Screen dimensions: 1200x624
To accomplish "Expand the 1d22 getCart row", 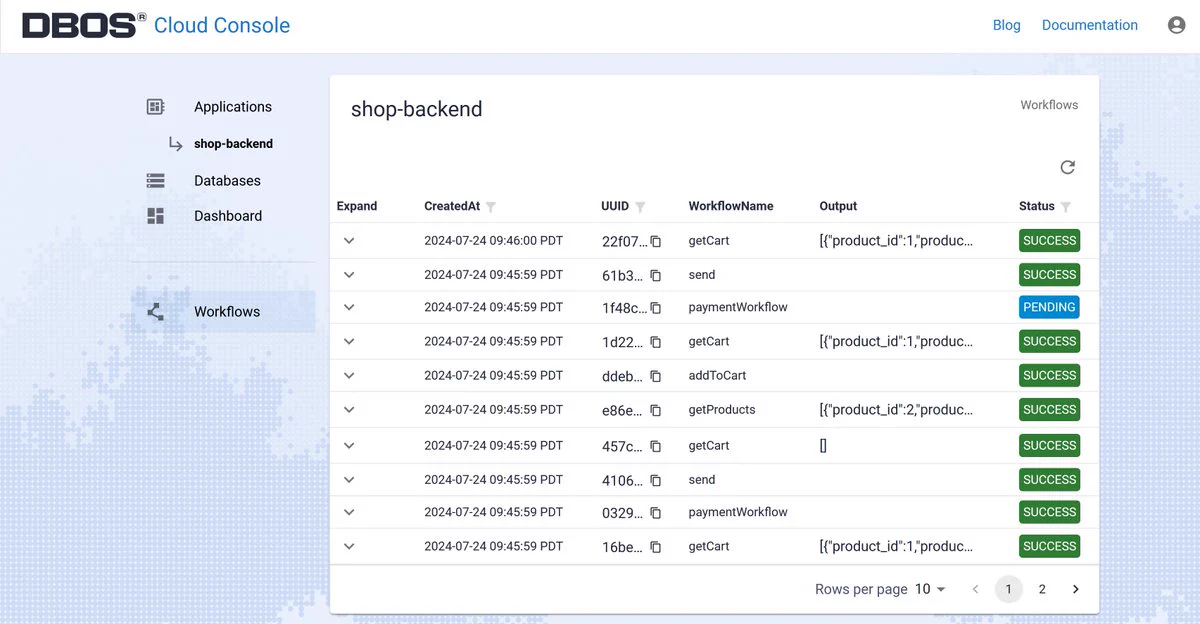I will click(x=349, y=341).
